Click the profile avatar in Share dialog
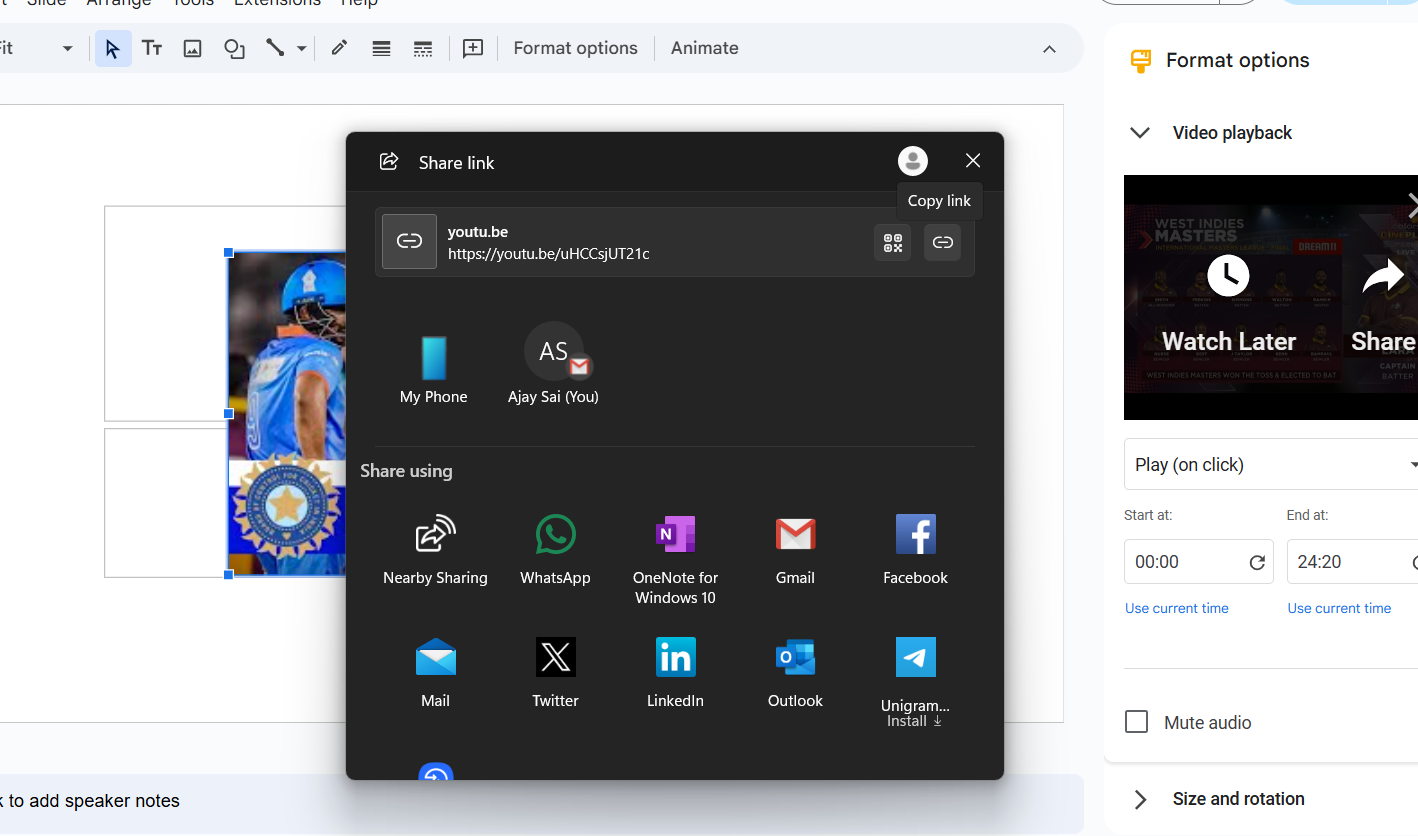The height and width of the screenshot is (836, 1418). tap(913, 161)
